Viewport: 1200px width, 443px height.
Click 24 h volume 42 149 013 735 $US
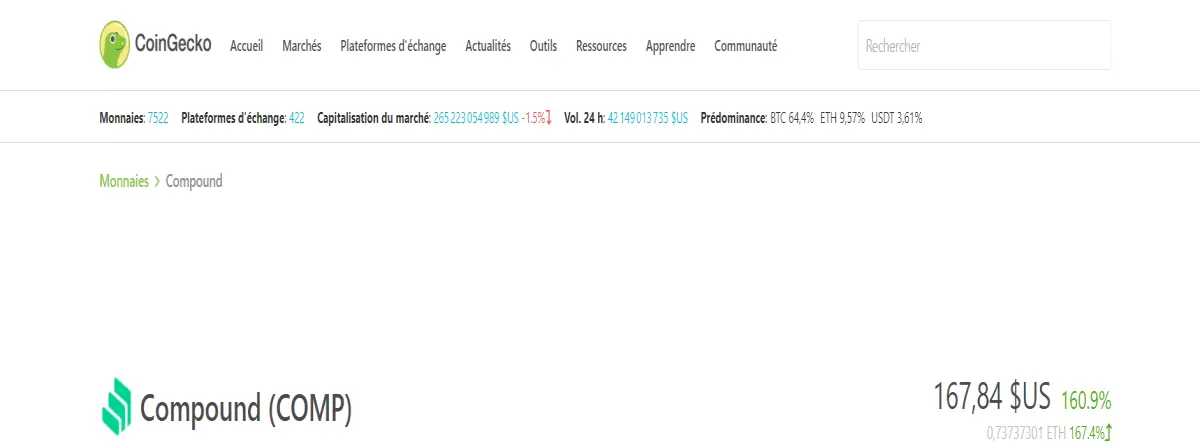point(648,118)
